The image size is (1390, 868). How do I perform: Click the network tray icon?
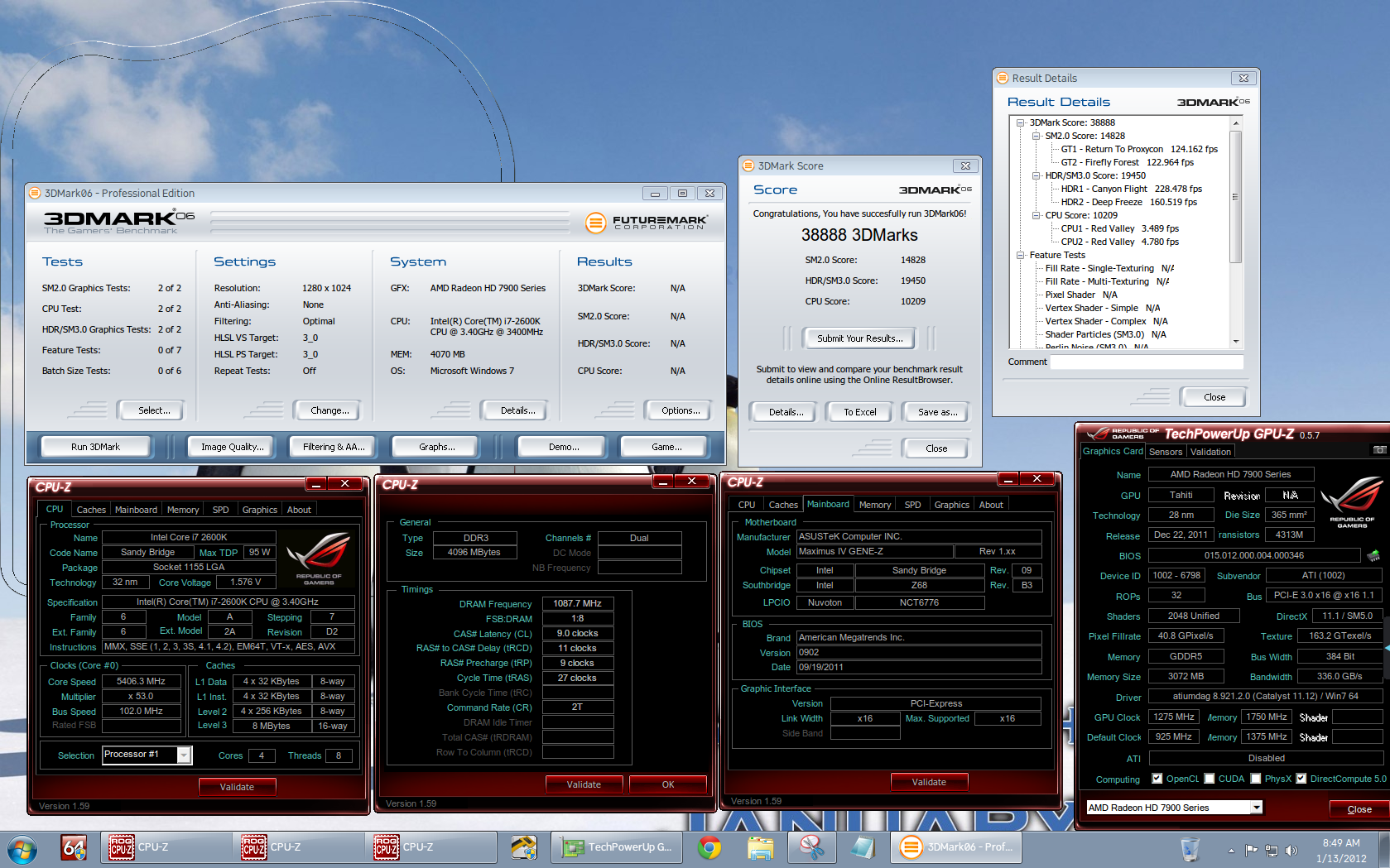pos(1271,850)
